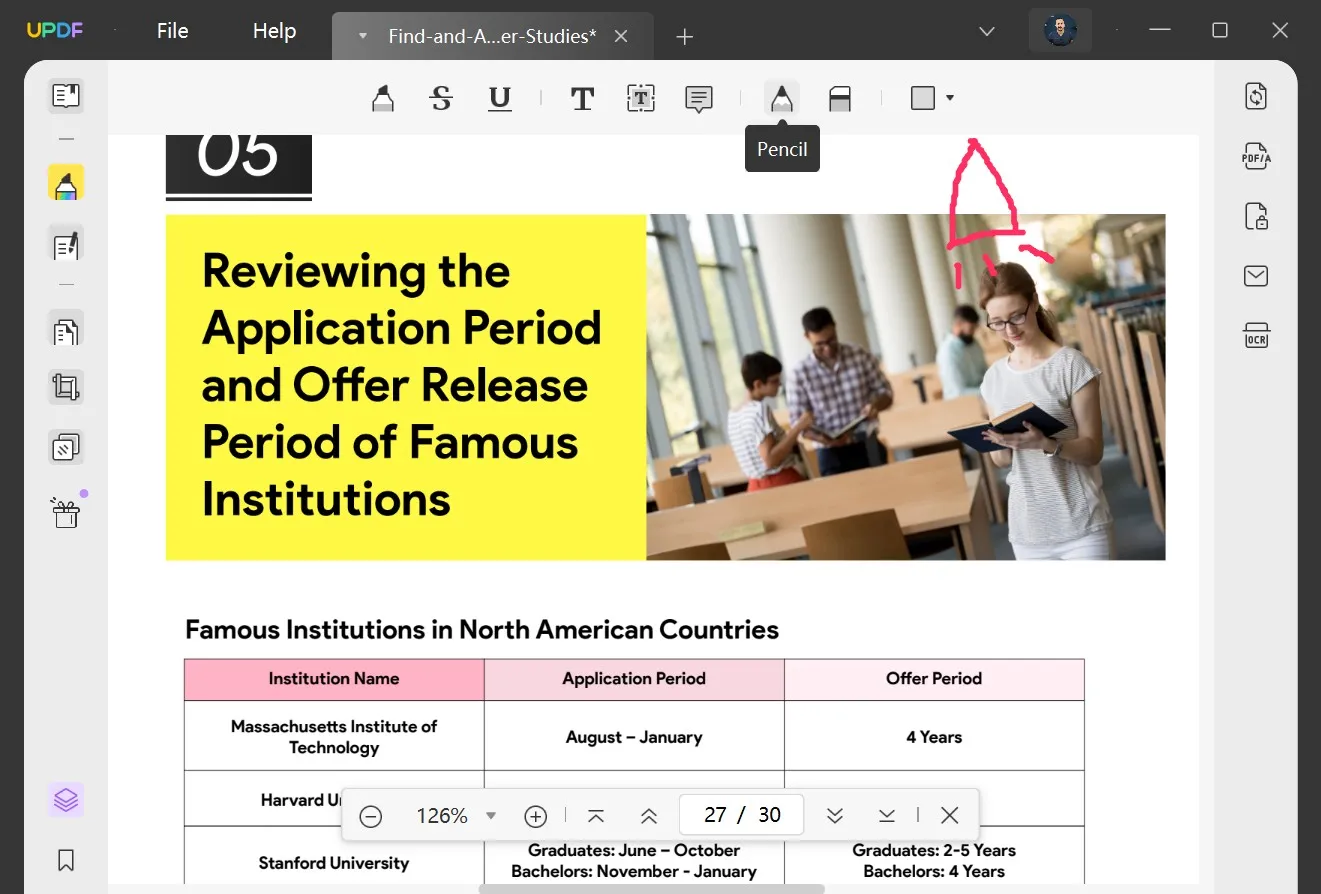Toggle the Comment mode in left sidebar
This screenshot has height=894, width=1321.
[x=66, y=182]
